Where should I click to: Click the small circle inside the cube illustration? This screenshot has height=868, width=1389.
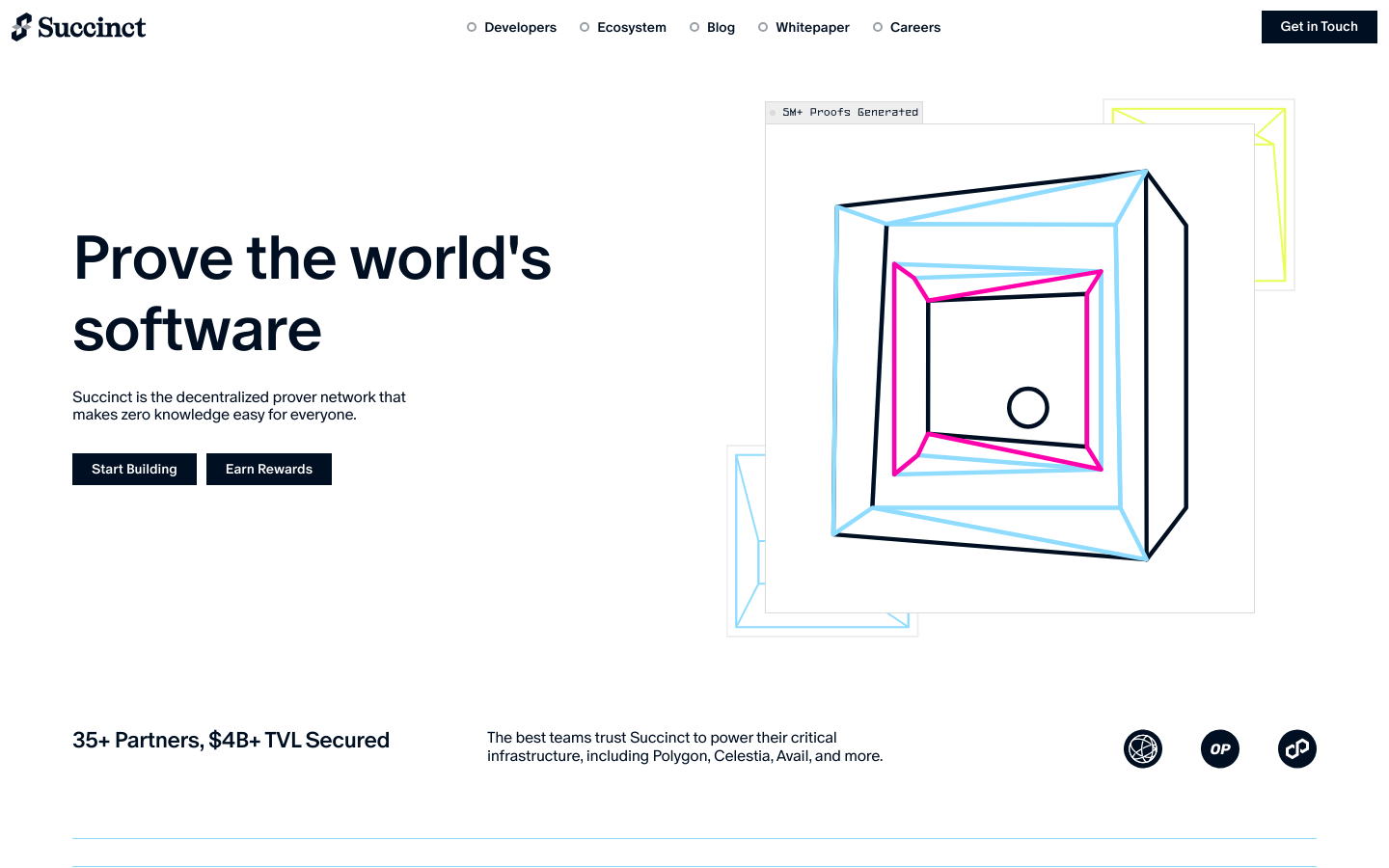click(1028, 408)
